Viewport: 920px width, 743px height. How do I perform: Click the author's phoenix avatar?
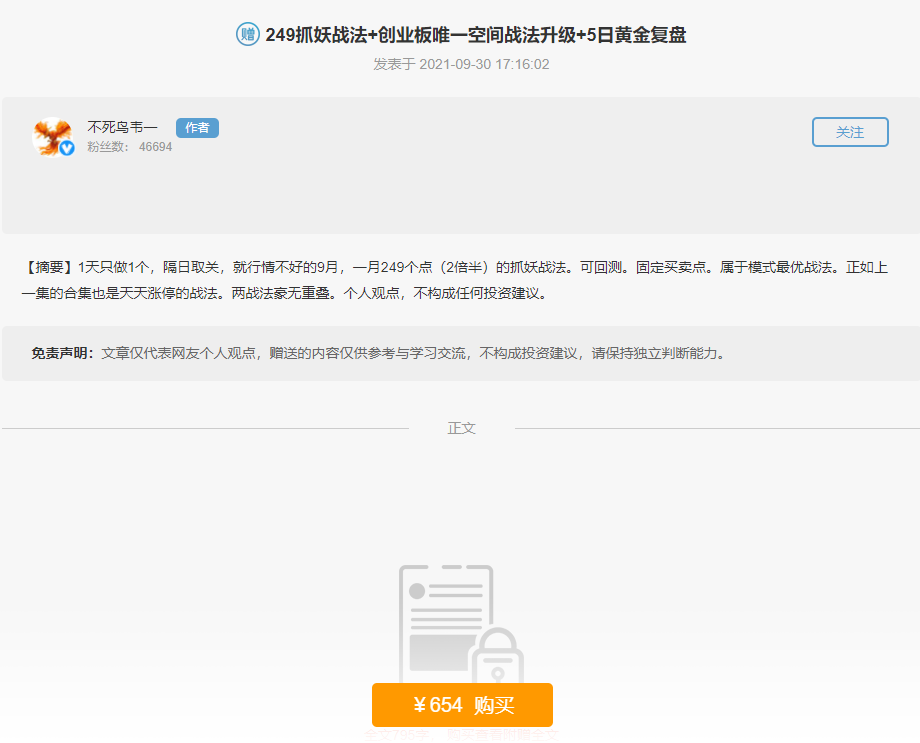click(x=51, y=137)
